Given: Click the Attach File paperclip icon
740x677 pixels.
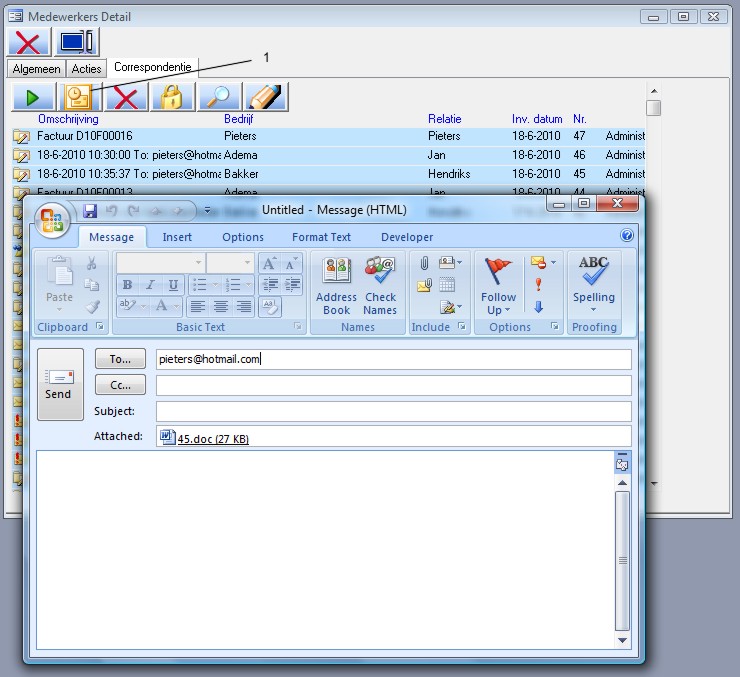Looking at the screenshot, I should pyautogui.click(x=424, y=263).
